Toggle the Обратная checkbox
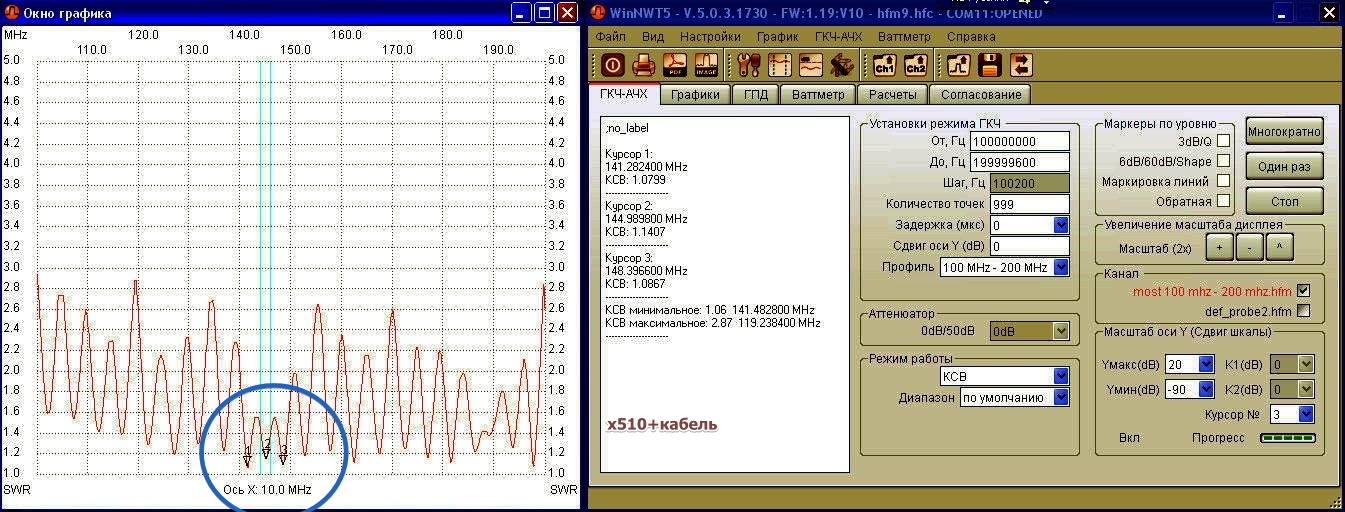 (1223, 201)
